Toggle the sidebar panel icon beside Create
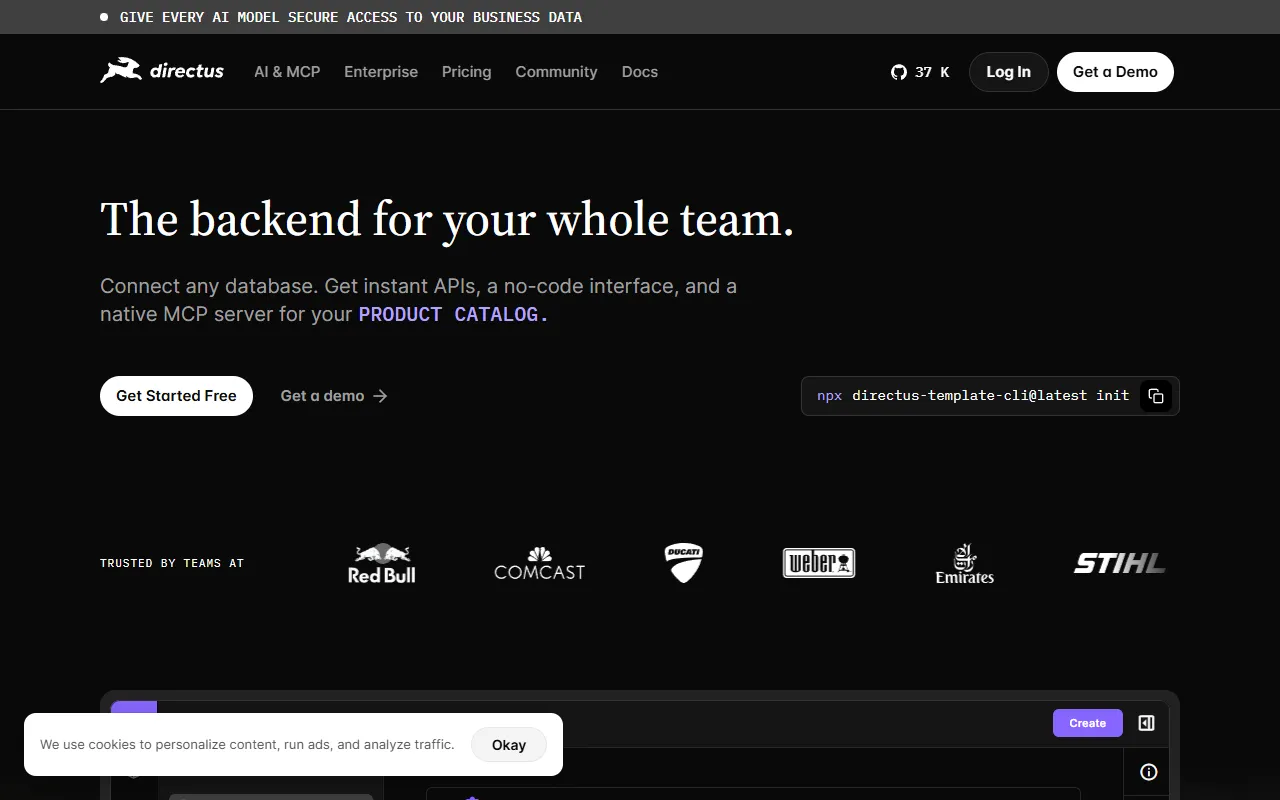 (x=1147, y=723)
